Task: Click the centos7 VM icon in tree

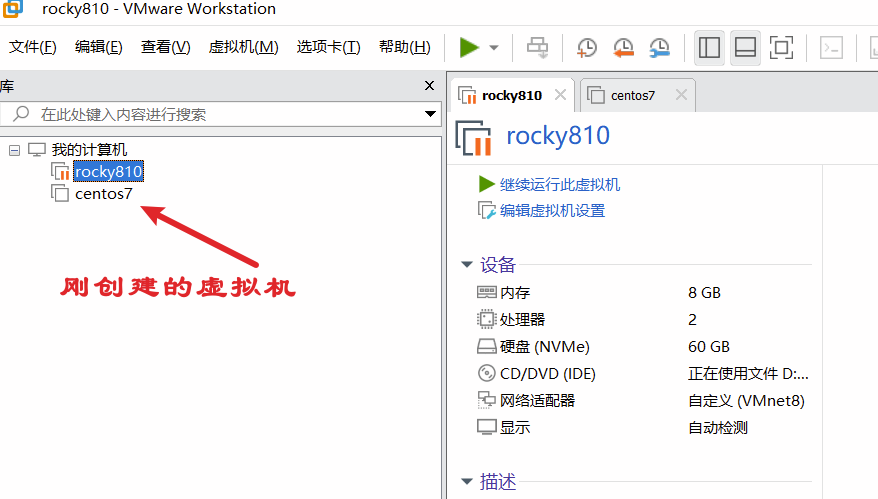Action: pyautogui.click(x=60, y=193)
